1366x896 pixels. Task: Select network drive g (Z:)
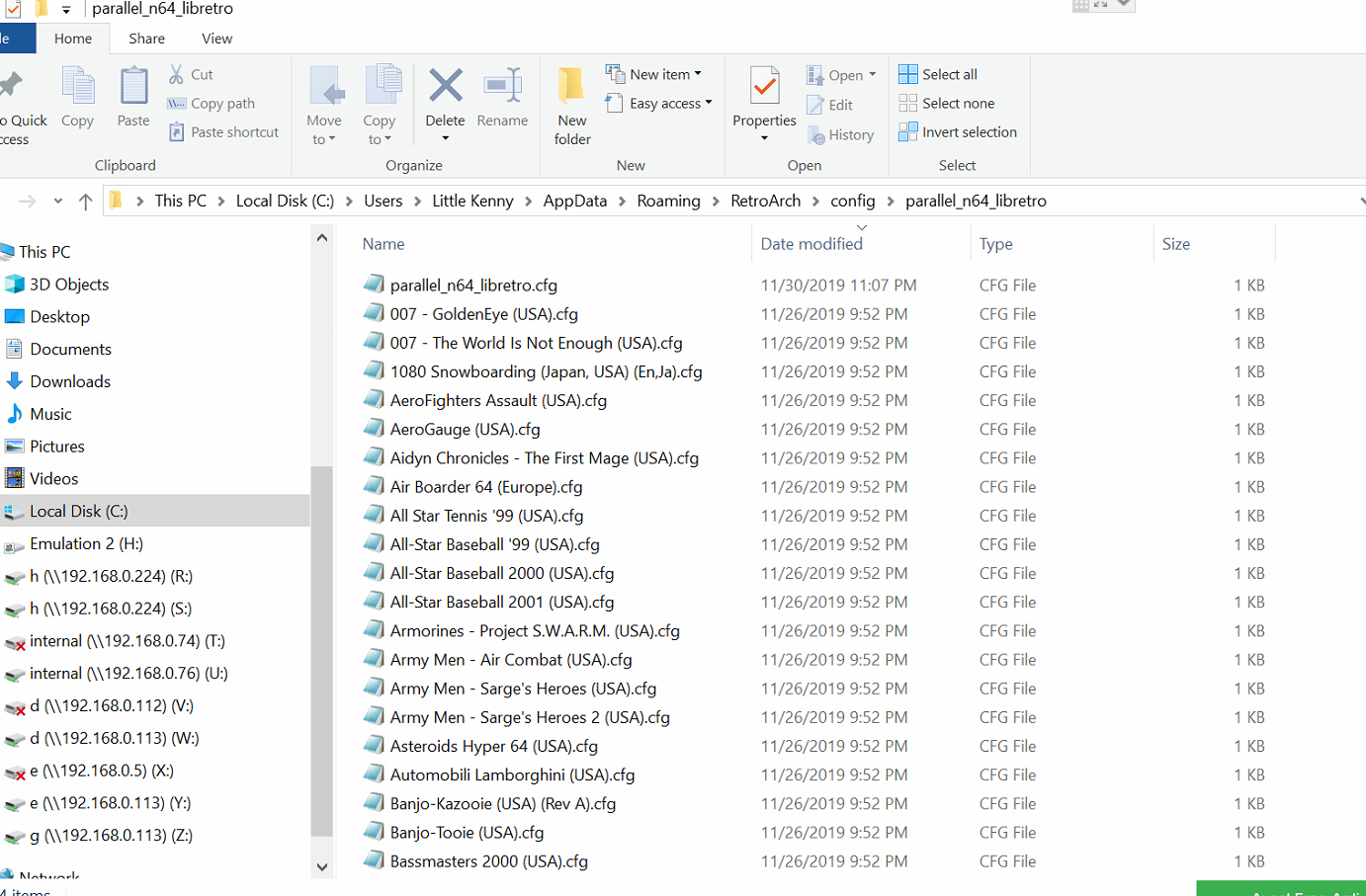click(111, 836)
